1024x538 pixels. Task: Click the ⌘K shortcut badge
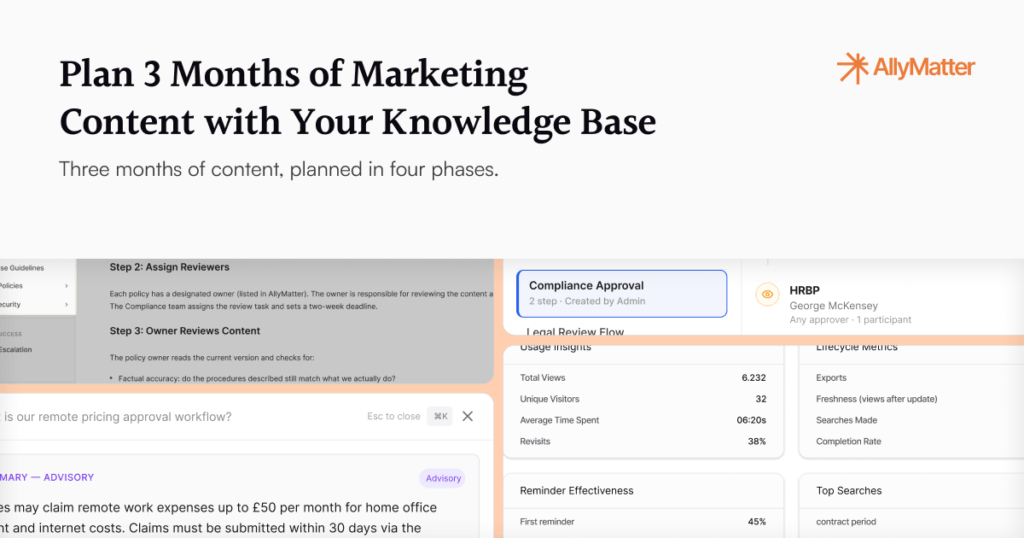[x=440, y=416]
